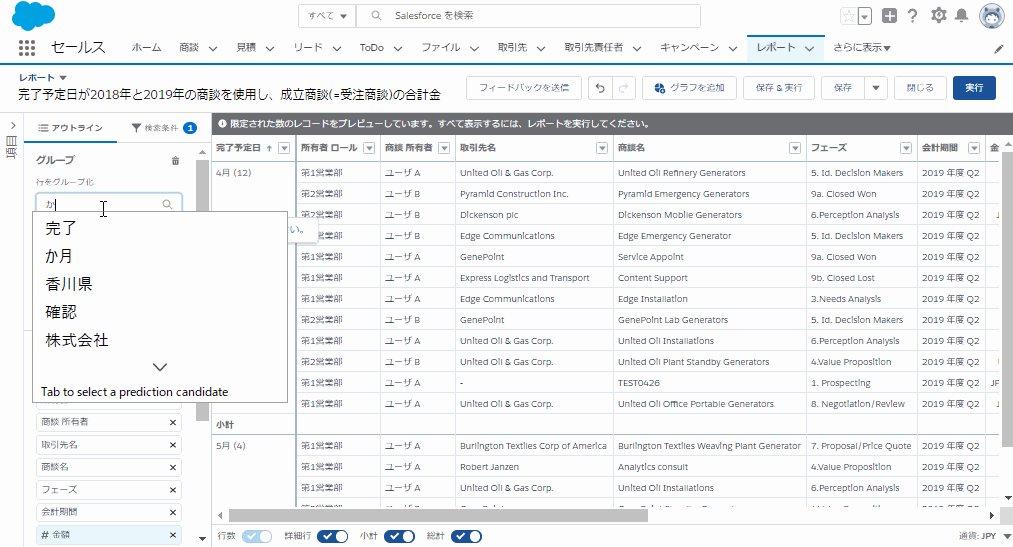The image size is (1013, 547).
Task: Click the group row search field
Action: tap(109, 204)
